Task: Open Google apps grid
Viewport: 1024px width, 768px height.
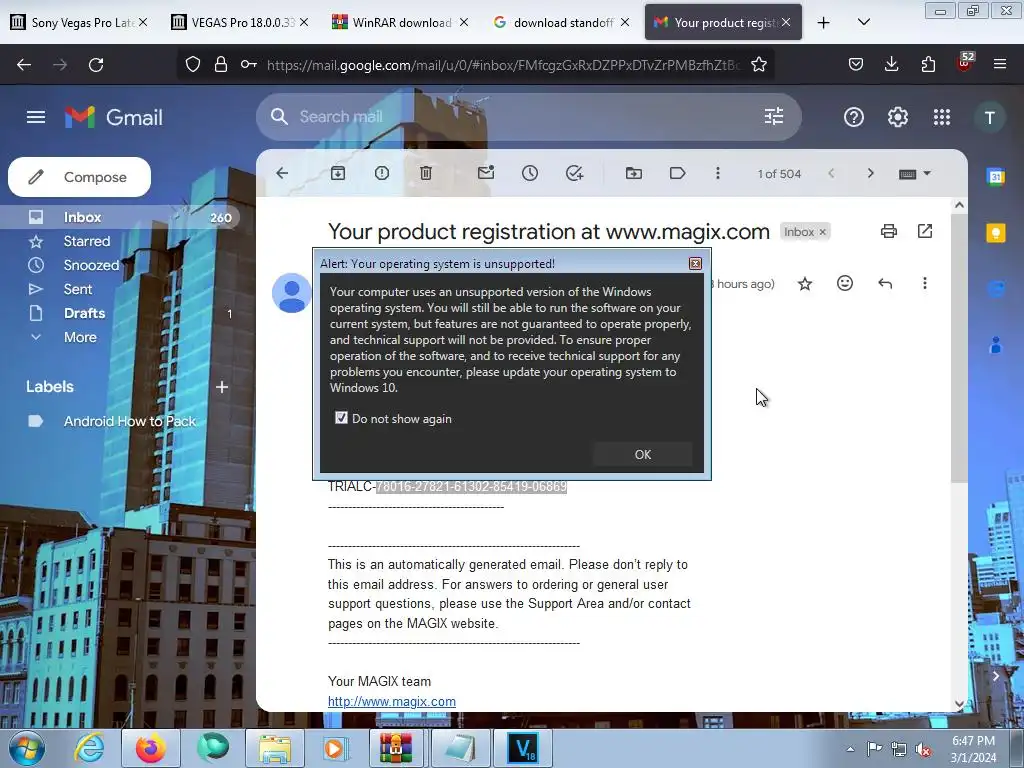Action: coord(942,117)
